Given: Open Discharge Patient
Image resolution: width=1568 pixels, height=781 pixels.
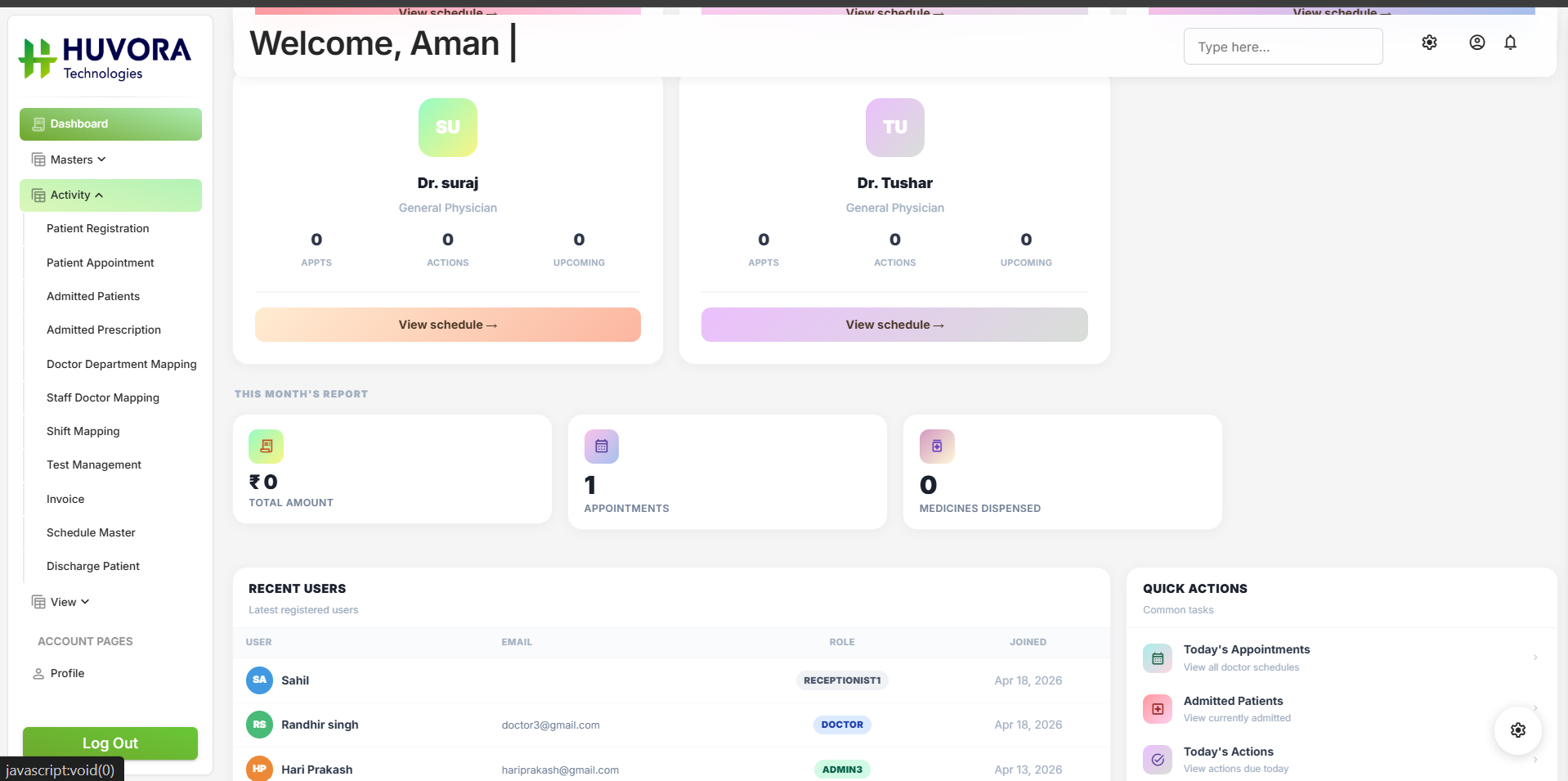Looking at the screenshot, I should coord(93,566).
